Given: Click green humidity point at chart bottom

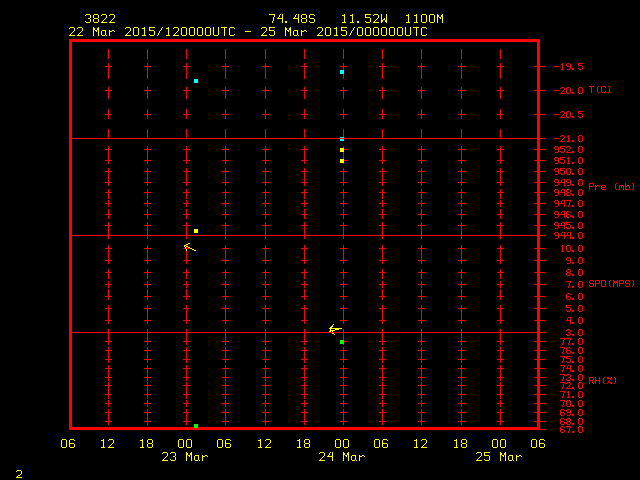Looking at the screenshot, I should (196, 426).
